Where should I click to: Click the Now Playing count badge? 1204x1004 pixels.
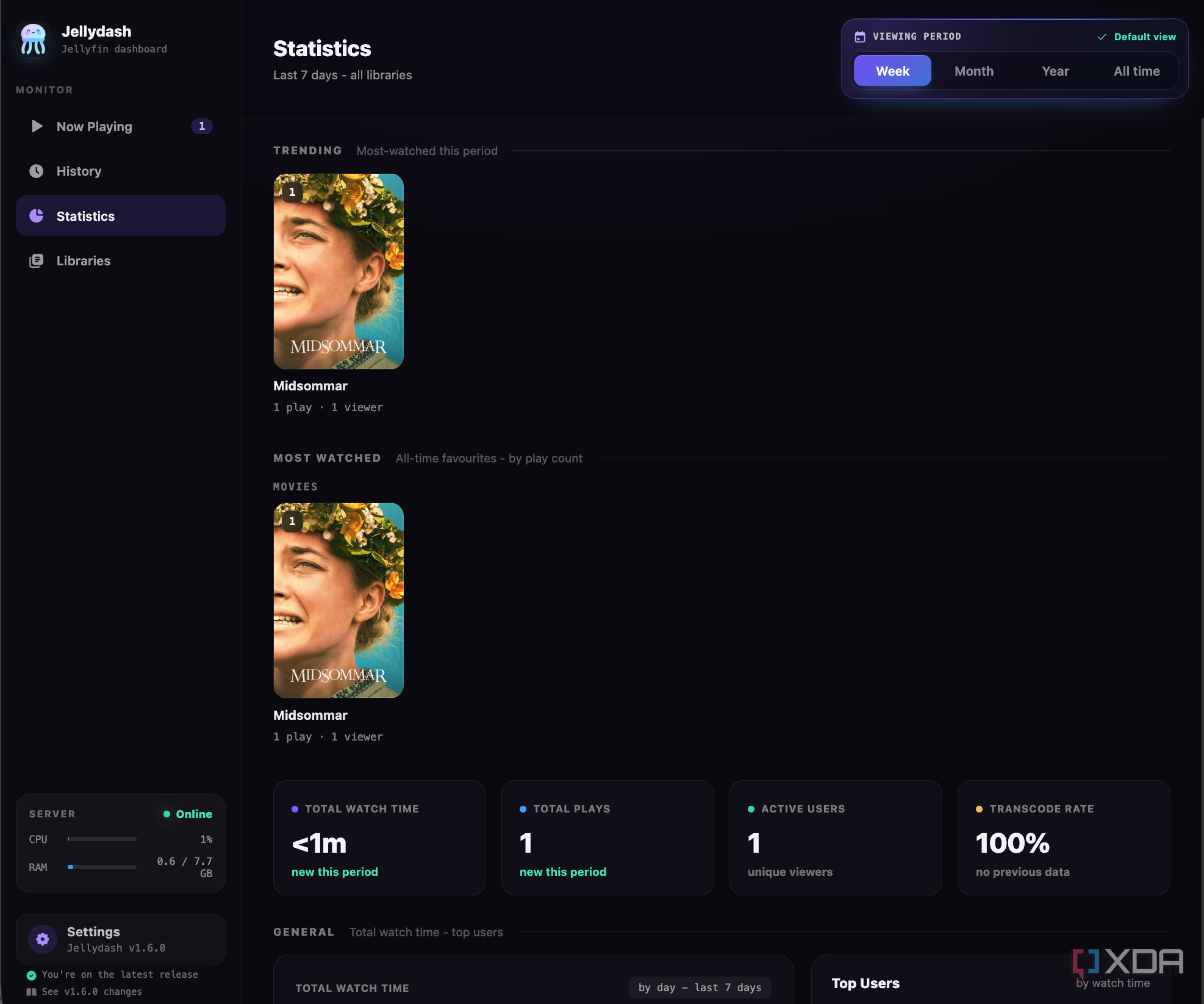[x=202, y=126]
